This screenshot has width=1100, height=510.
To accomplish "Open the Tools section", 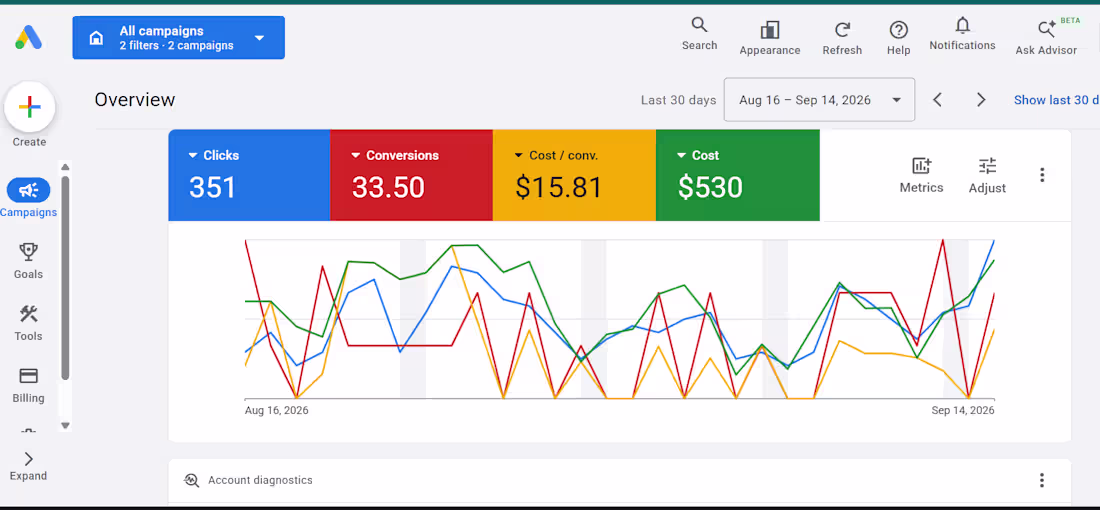I will coord(29,323).
